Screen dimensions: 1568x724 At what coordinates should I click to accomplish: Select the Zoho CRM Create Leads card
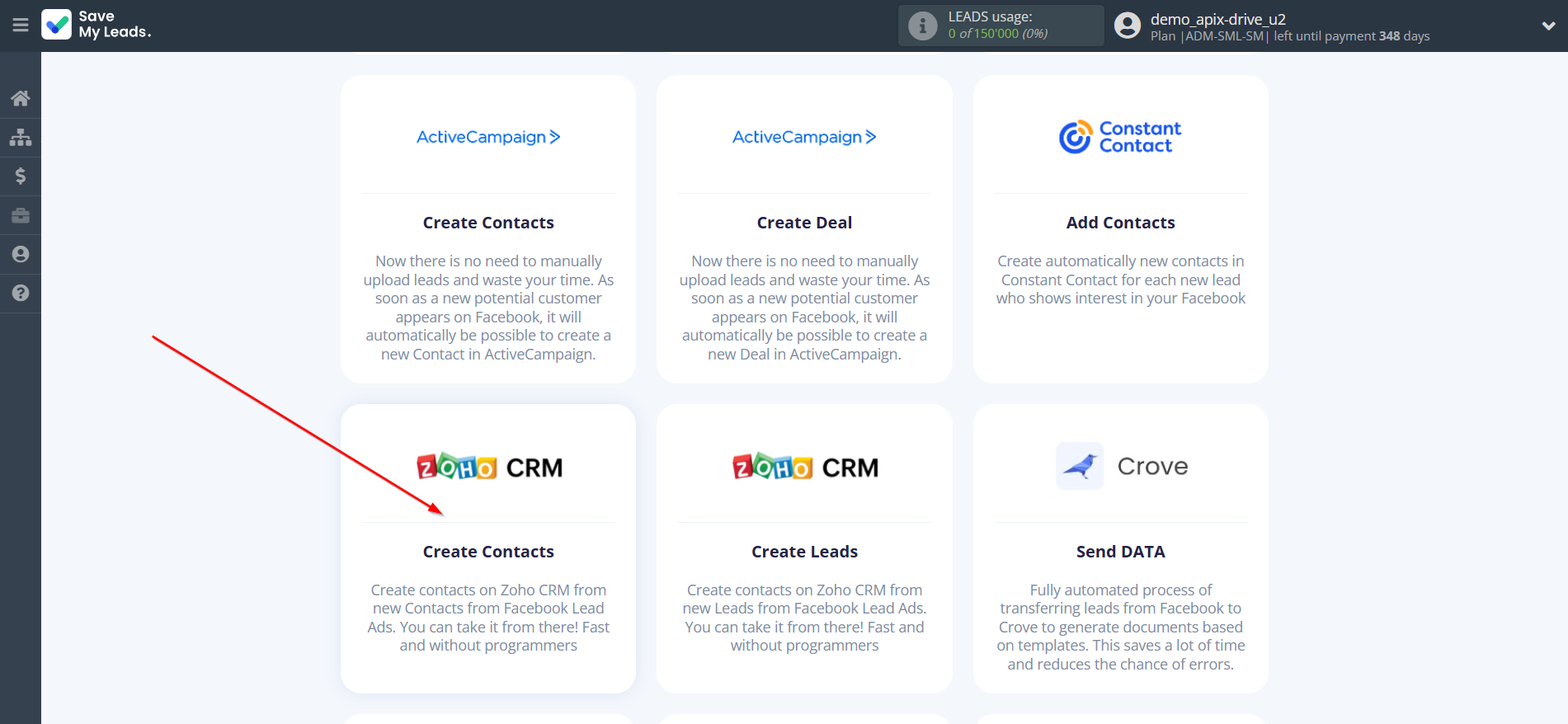(804, 548)
